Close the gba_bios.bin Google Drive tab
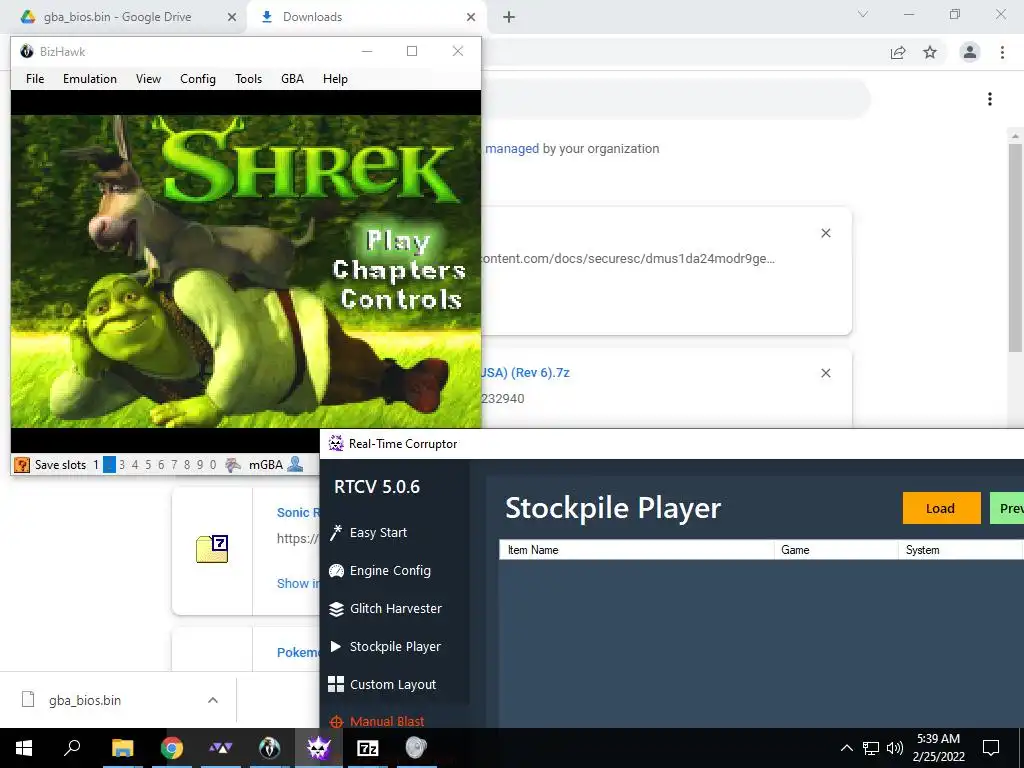 coord(231,18)
